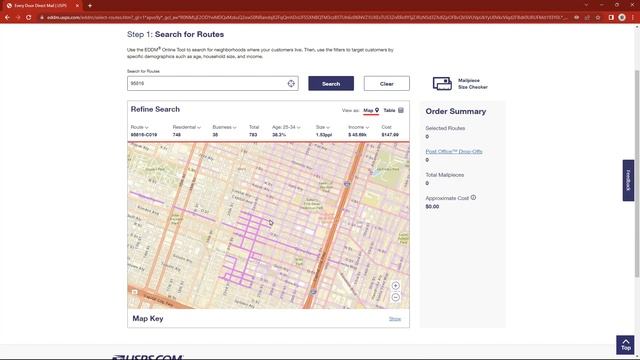Open the Feedback side tab
This screenshot has height=360, width=640.
point(628,180)
